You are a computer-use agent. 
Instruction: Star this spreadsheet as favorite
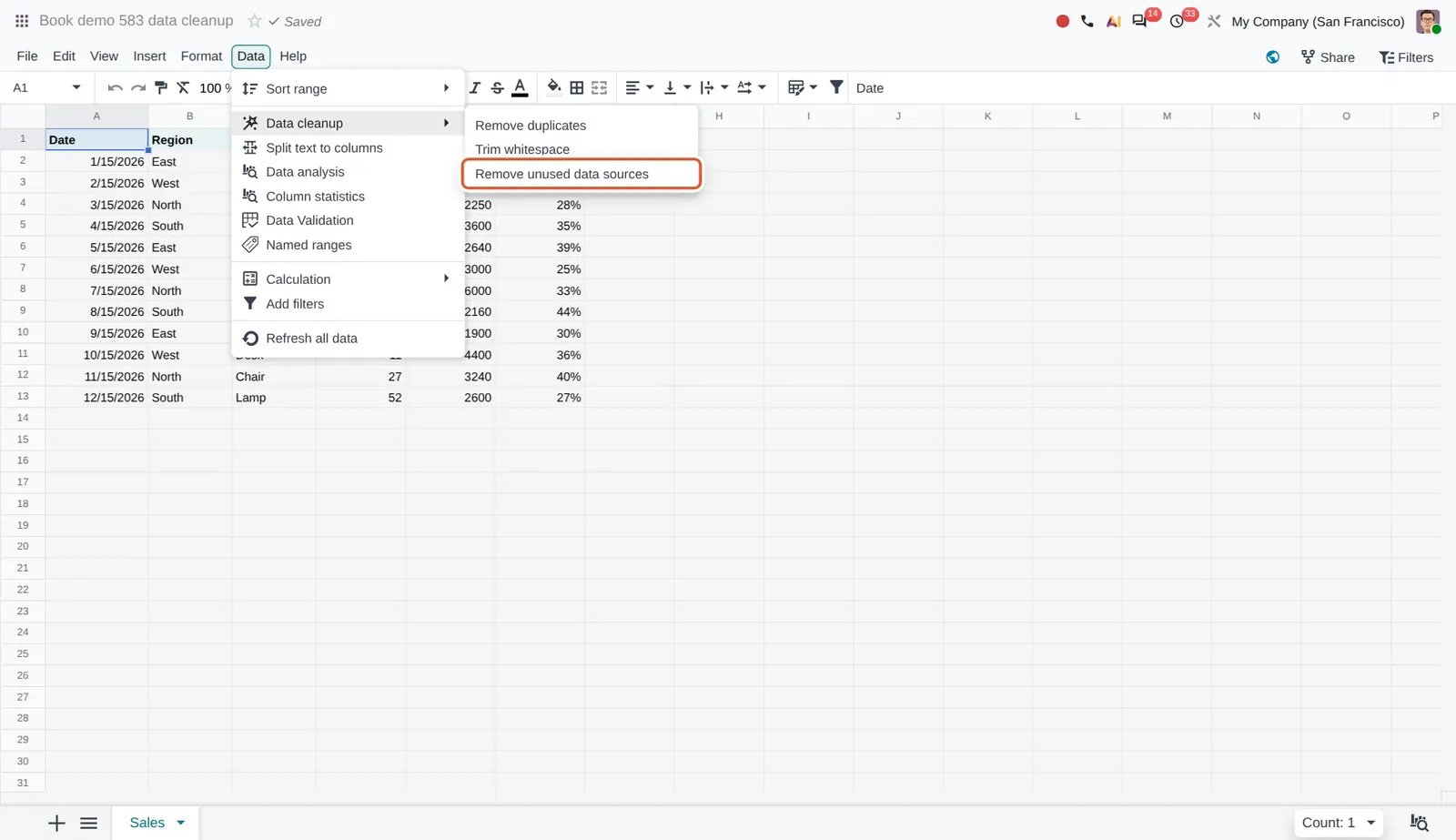(255, 21)
